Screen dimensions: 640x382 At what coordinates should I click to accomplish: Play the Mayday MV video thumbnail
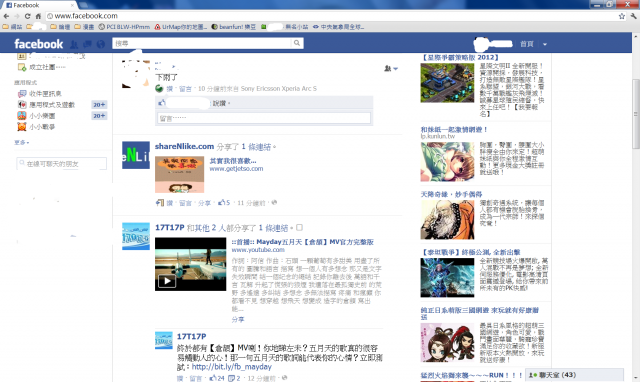[x=190, y=264]
